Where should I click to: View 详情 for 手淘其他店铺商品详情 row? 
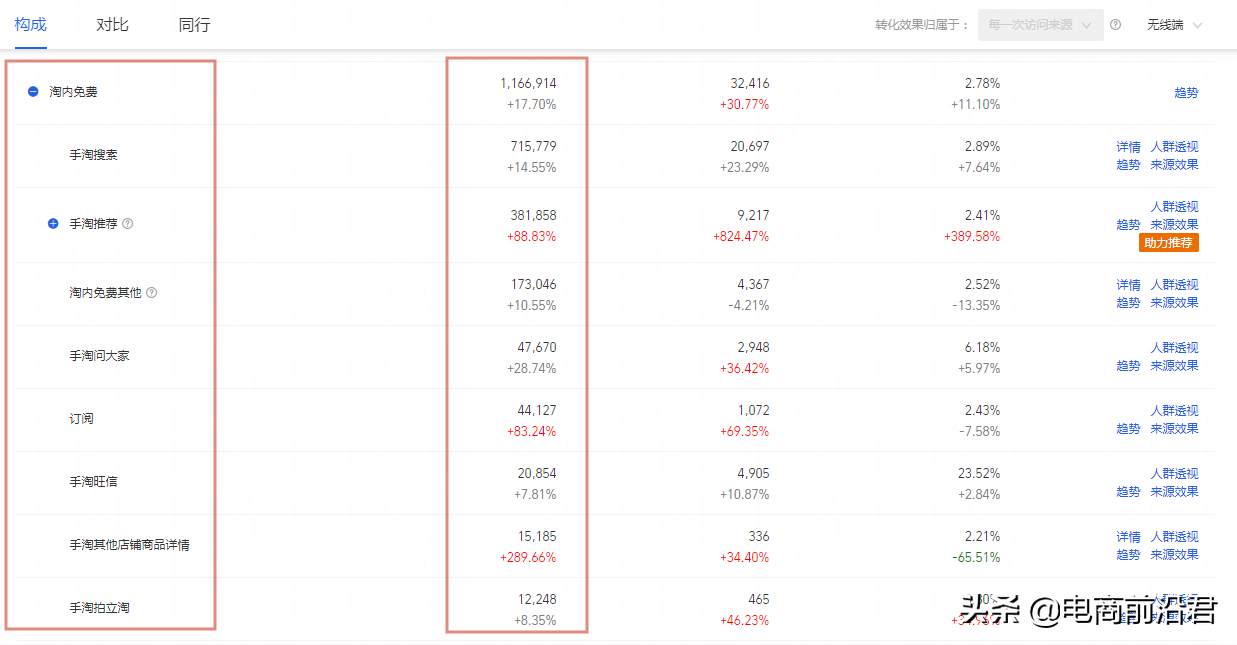tap(1128, 537)
